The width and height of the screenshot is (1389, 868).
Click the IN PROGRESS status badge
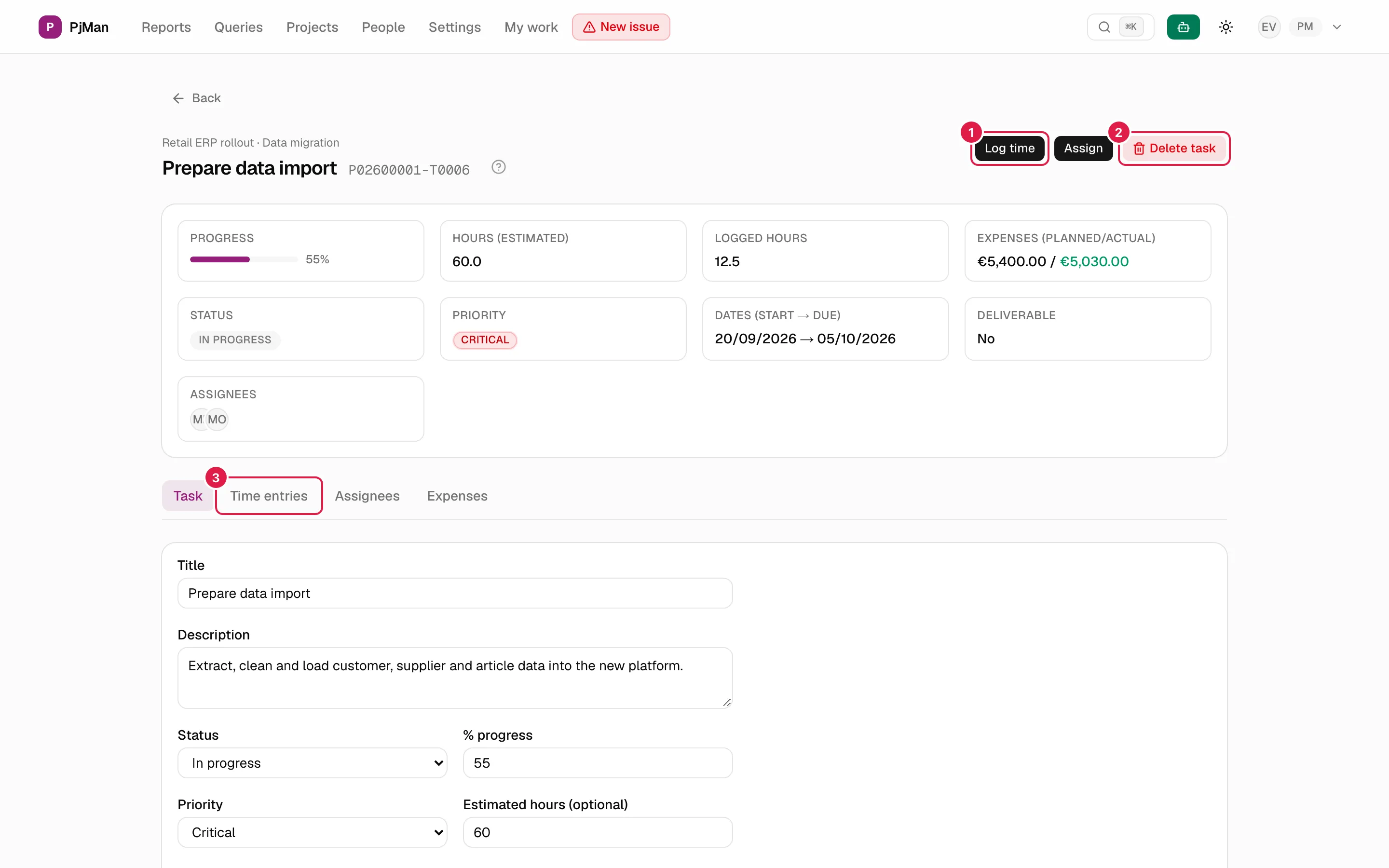click(x=235, y=340)
